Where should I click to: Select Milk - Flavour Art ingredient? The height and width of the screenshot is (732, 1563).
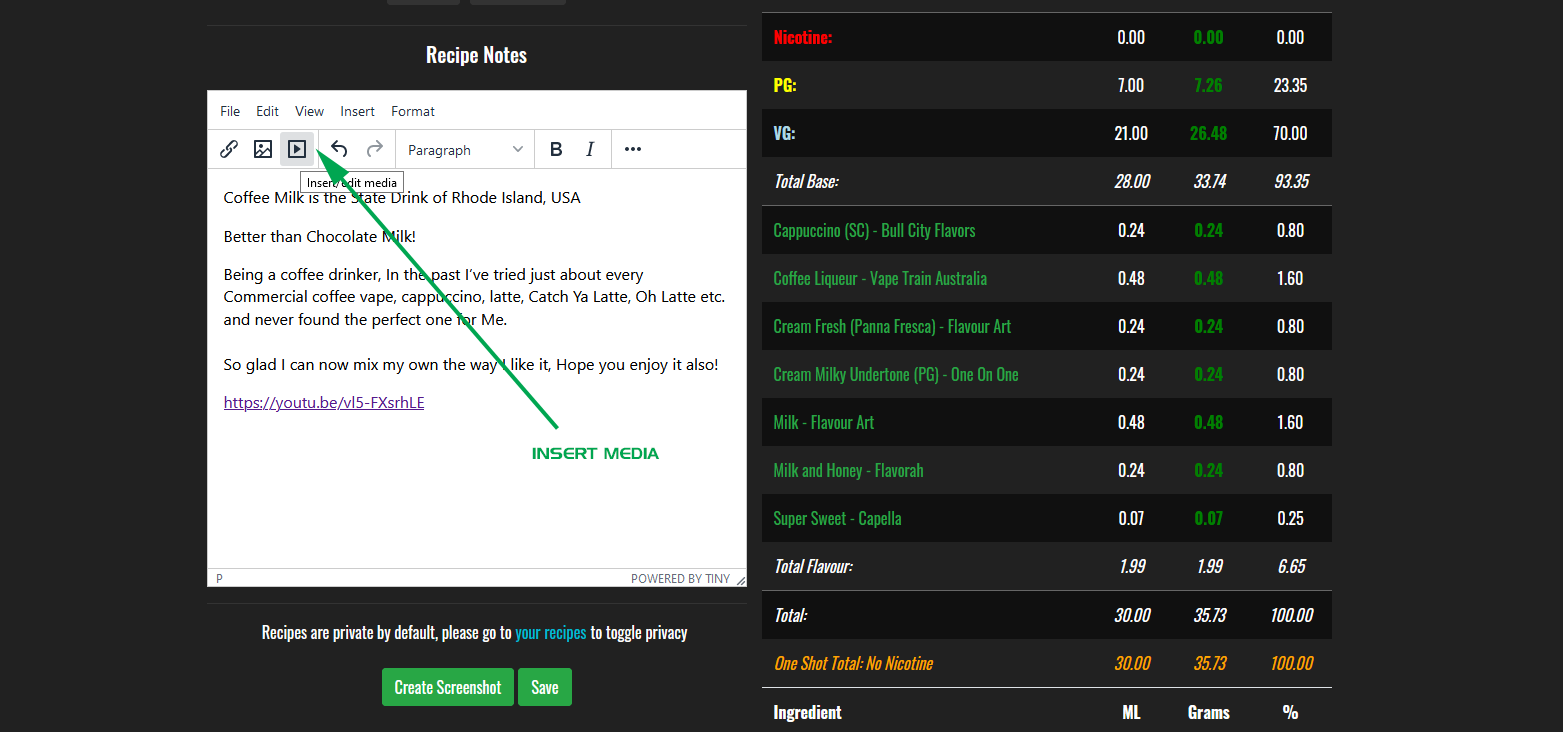tap(824, 422)
